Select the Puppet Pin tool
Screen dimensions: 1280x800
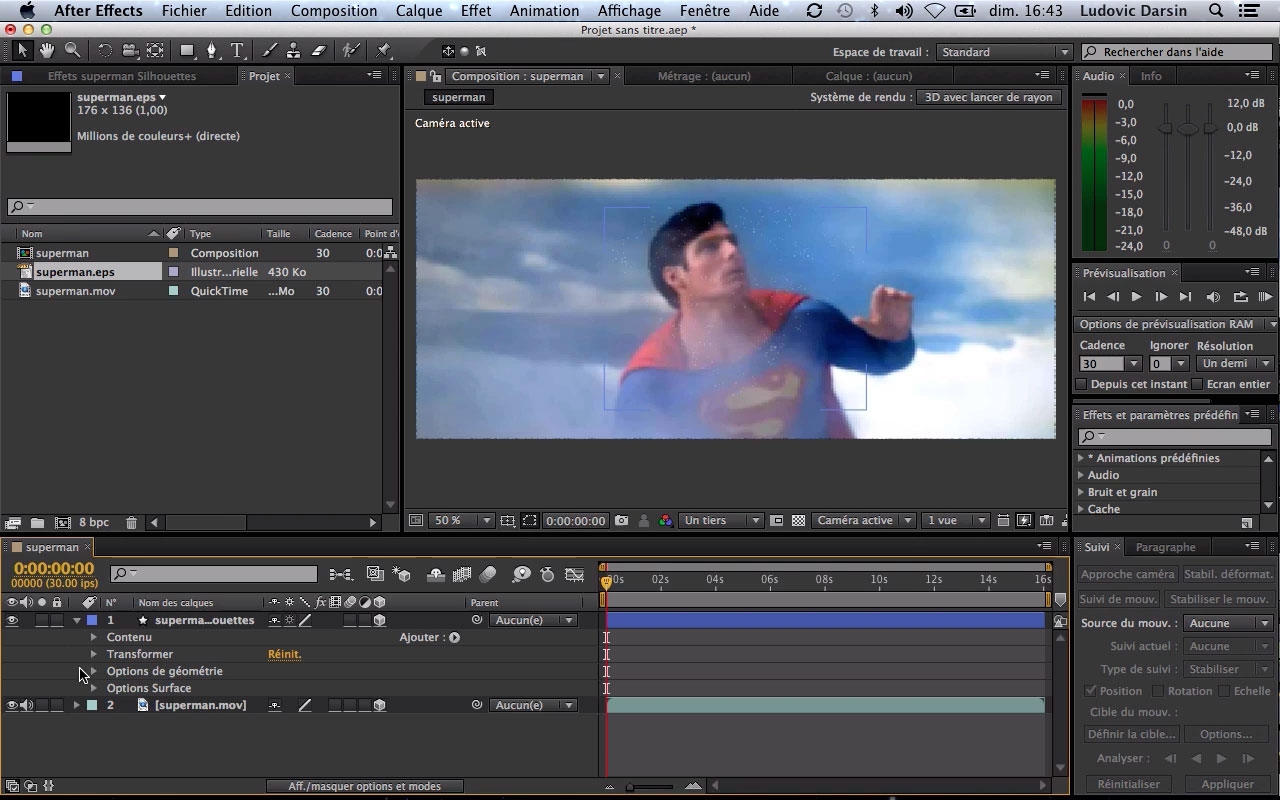pos(383,50)
